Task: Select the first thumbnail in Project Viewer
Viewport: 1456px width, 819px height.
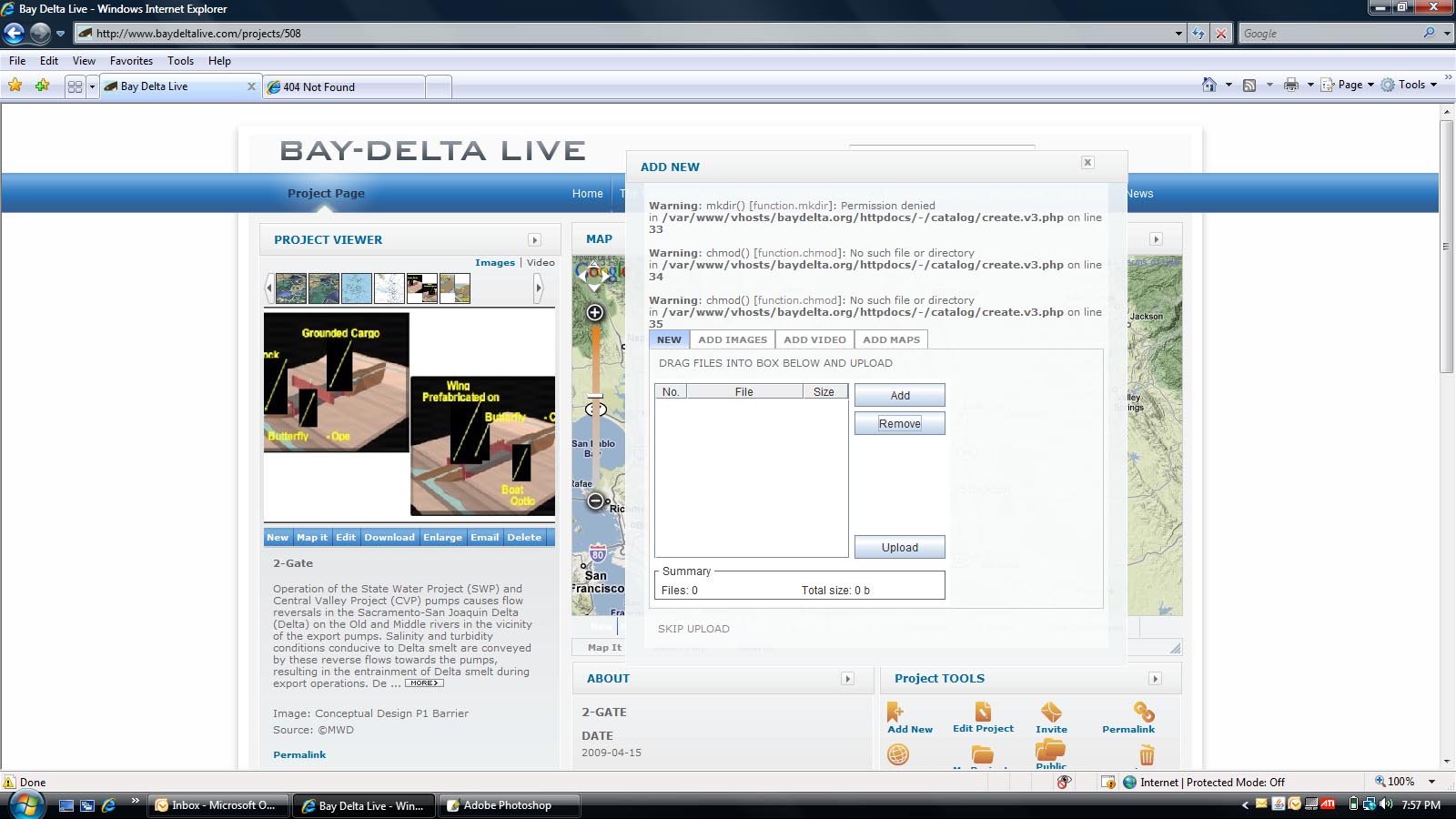Action: pos(290,288)
